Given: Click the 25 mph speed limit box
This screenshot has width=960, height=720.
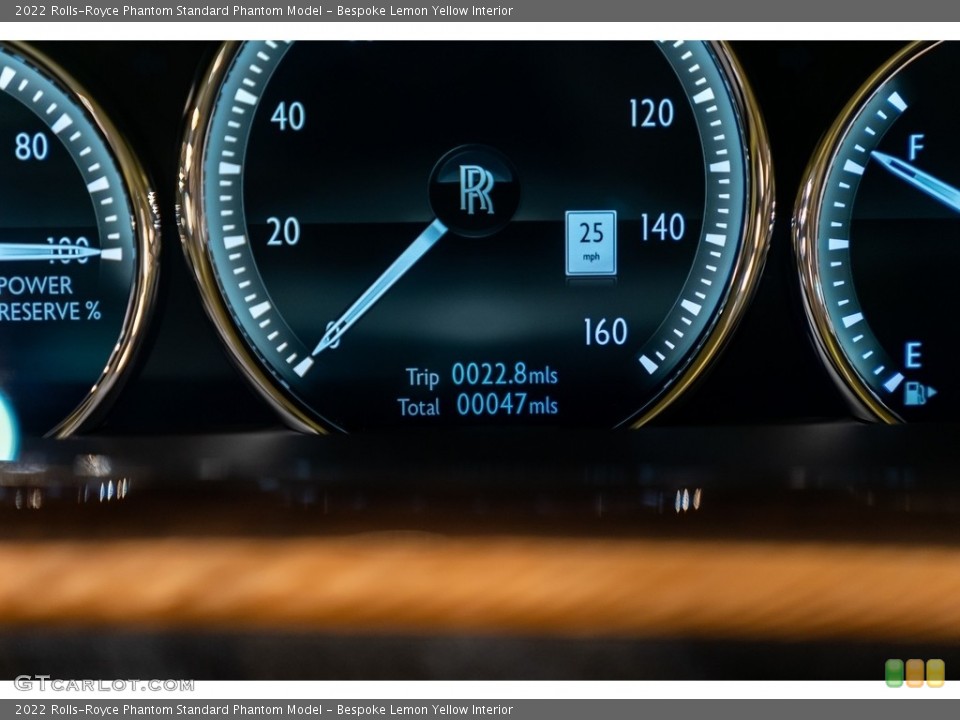Looking at the screenshot, I should click(x=591, y=242).
